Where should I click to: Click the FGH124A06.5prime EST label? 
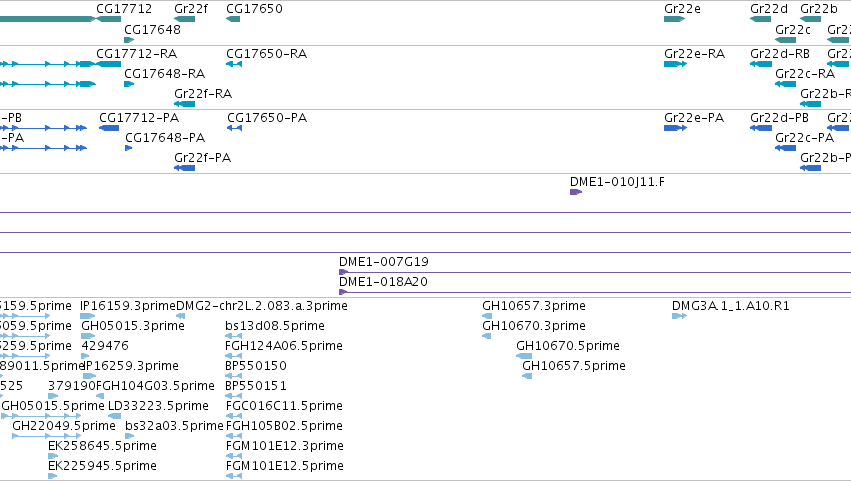(x=284, y=346)
